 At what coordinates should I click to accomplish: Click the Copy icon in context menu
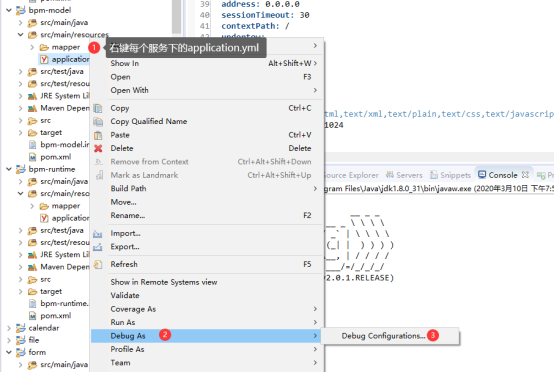click(x=98, y=108)
